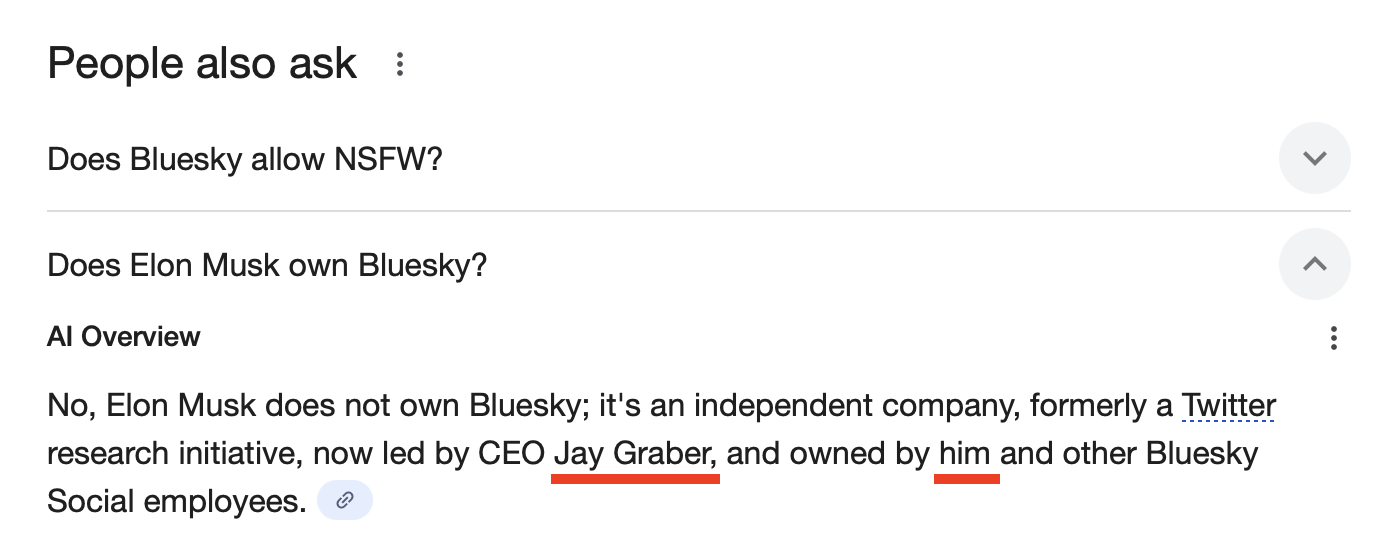The image size is (1392, 560).
Task: Click the 'People also ask' heading
Action: (202, 64)
